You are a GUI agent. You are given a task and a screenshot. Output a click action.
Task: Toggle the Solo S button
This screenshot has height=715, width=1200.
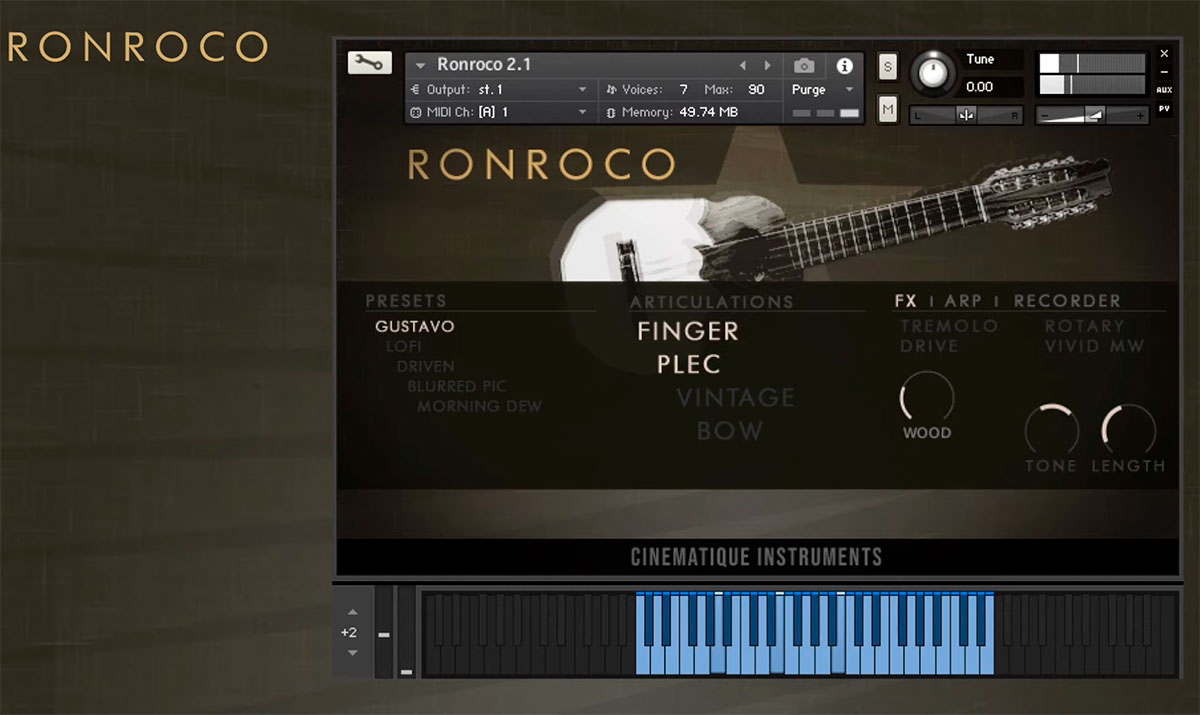point(888,66)
